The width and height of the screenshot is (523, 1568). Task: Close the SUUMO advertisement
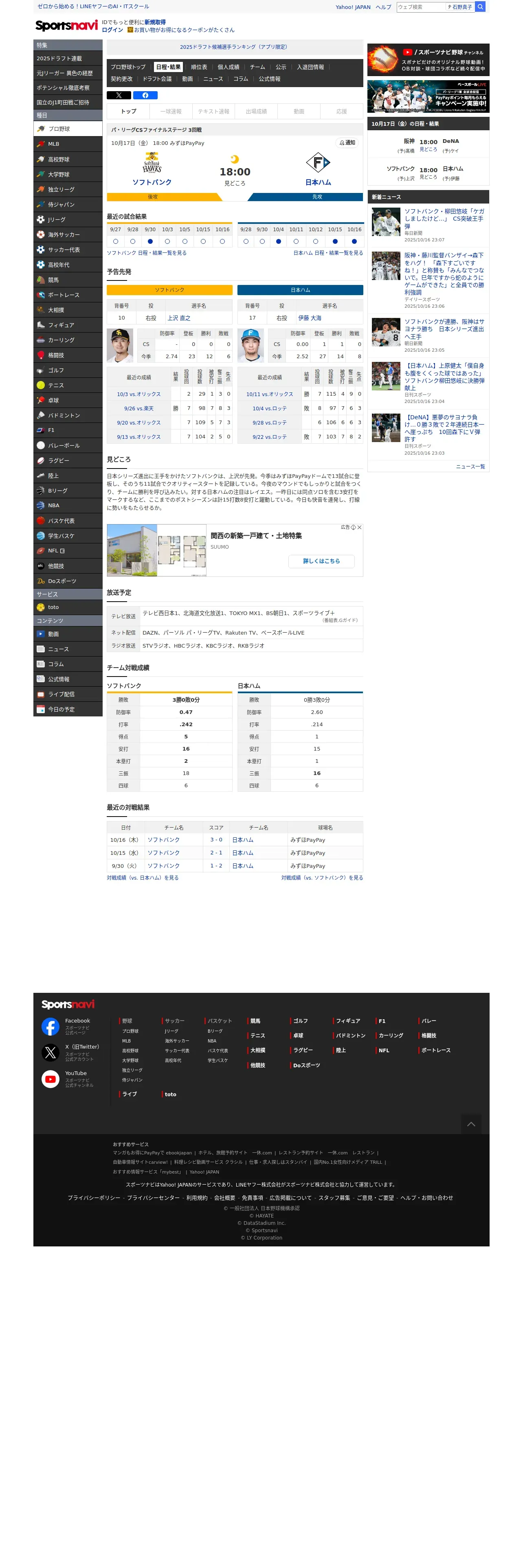(x=359, y=528)
